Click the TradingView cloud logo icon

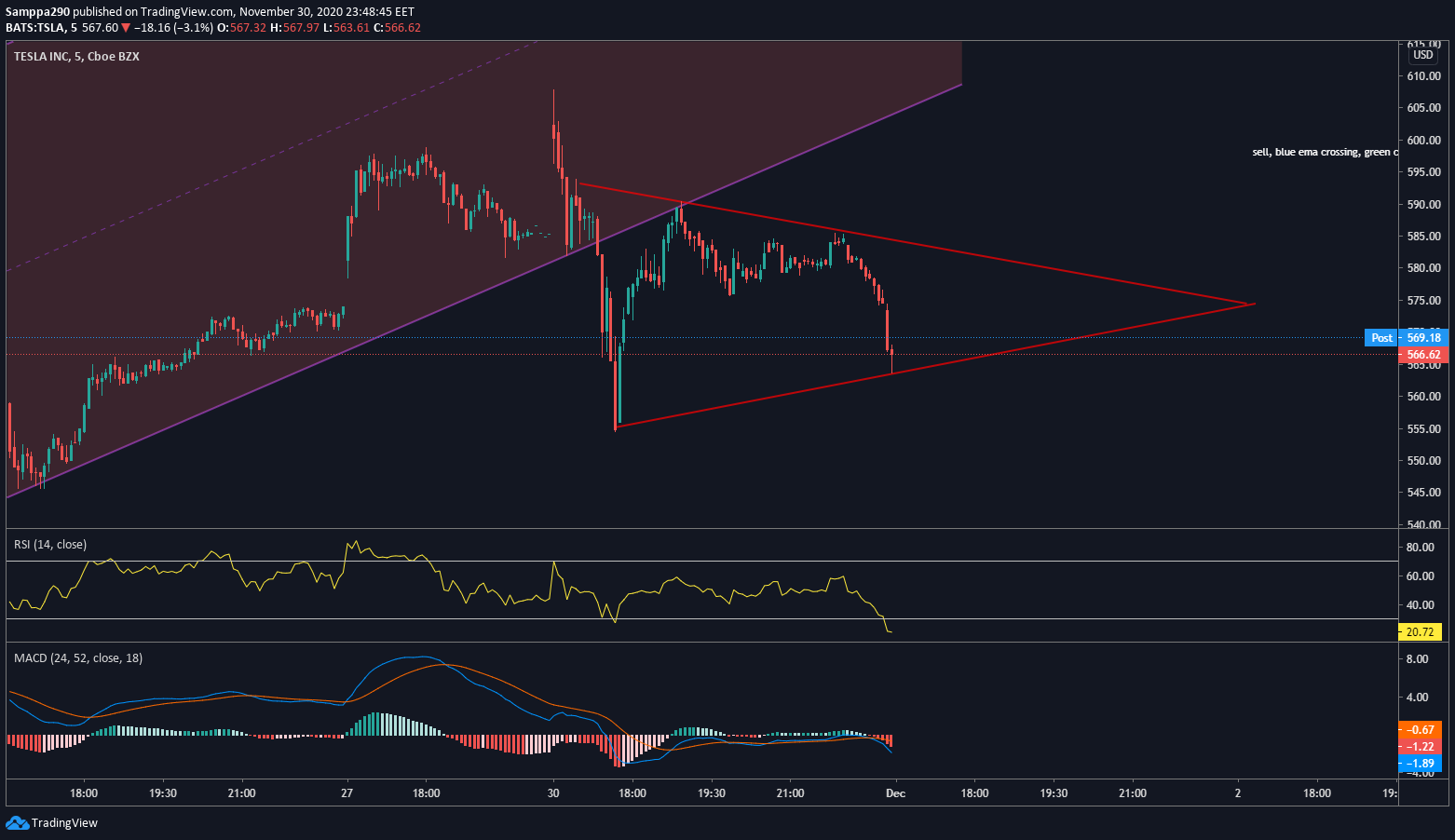(x=16, y=822)
